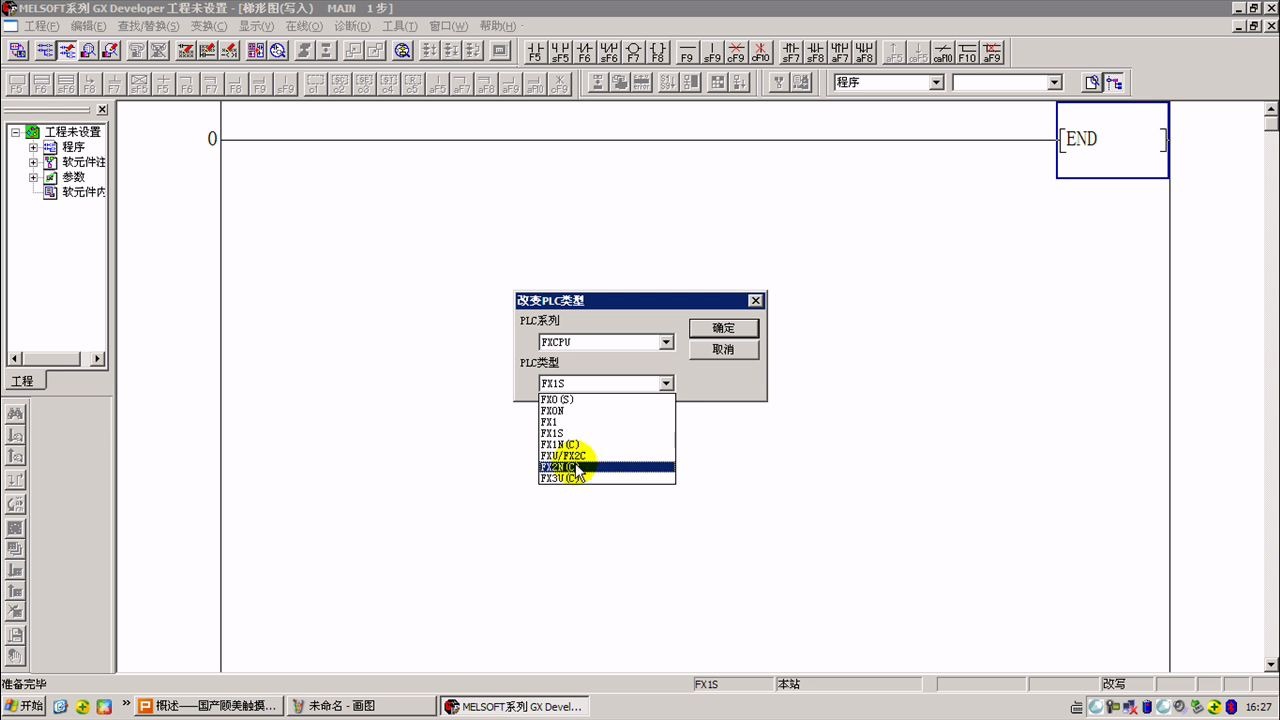
Task: Click the pink device grid toolbar icon
Action: (256, 51)
